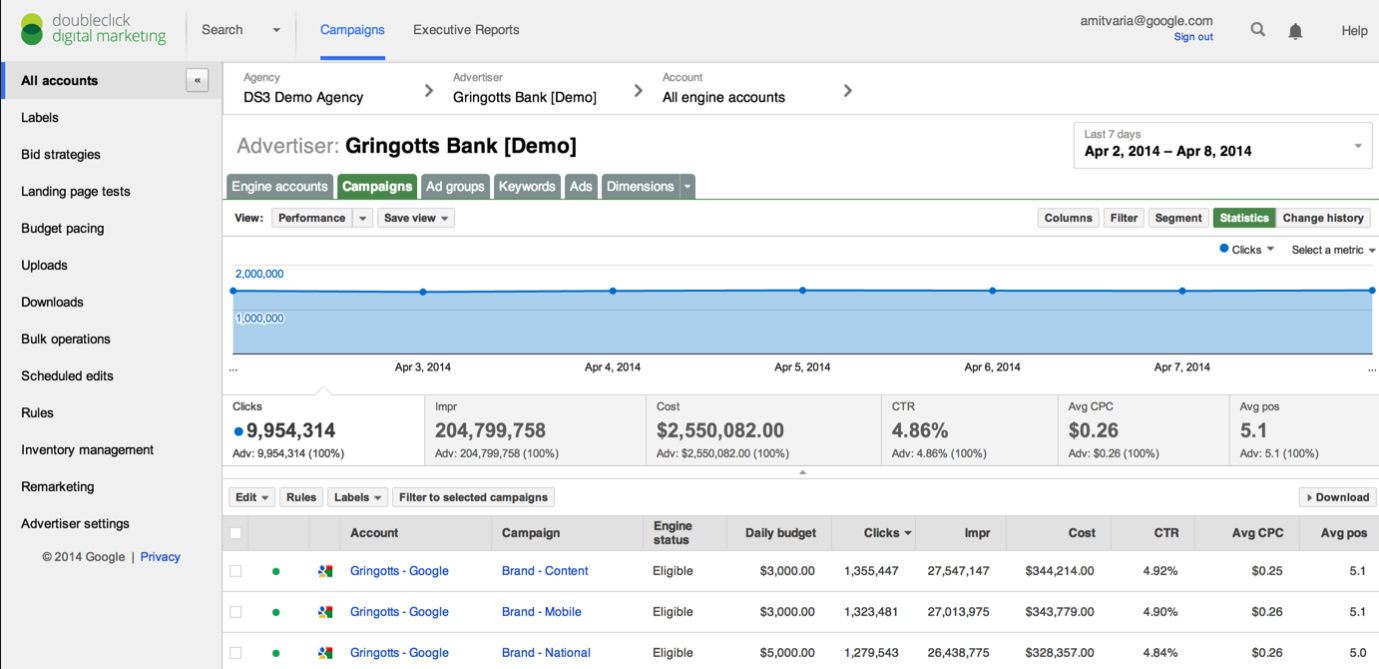Select the Cost summary metric tile
This screenshot has height=669, width=1379.
[764, 430]
